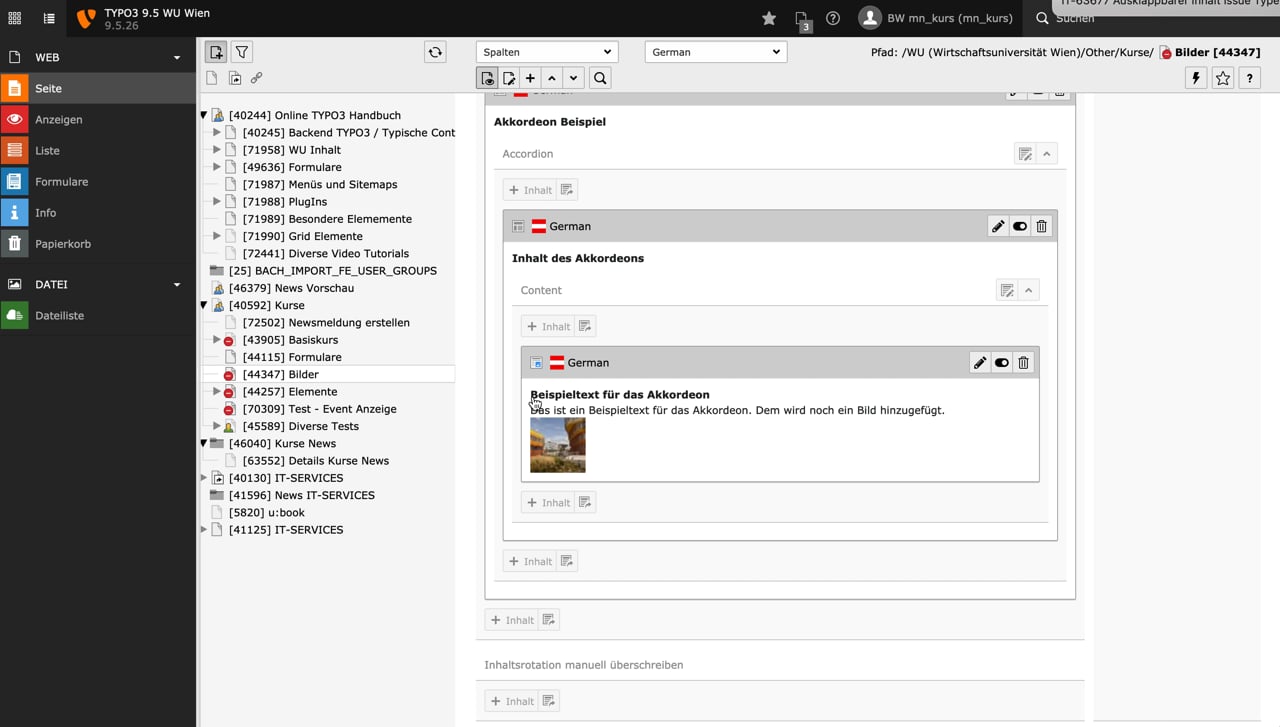Select [72502] Newsmeldung erstellen page

326,322
